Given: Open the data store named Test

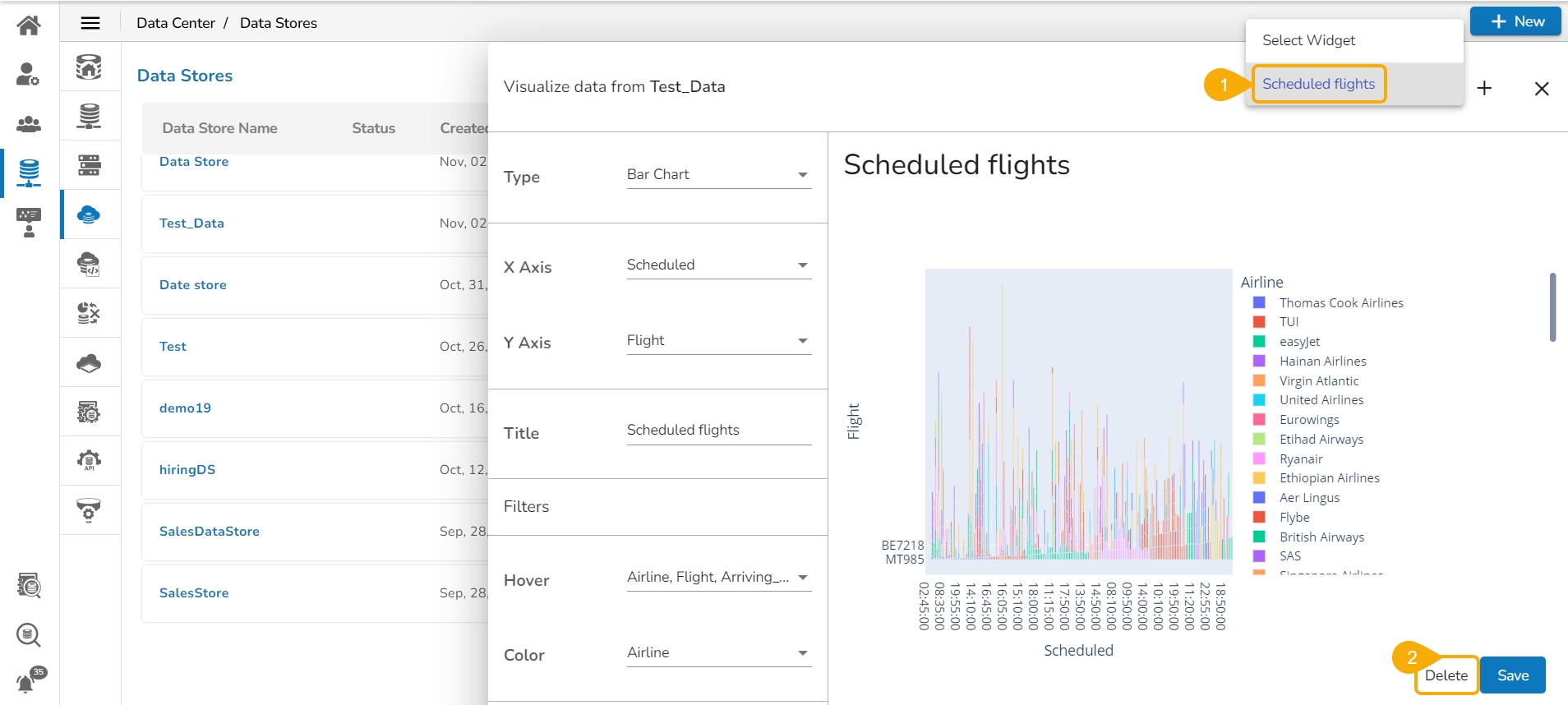Looking at the screenshot, I should click(x=173, y=347).
